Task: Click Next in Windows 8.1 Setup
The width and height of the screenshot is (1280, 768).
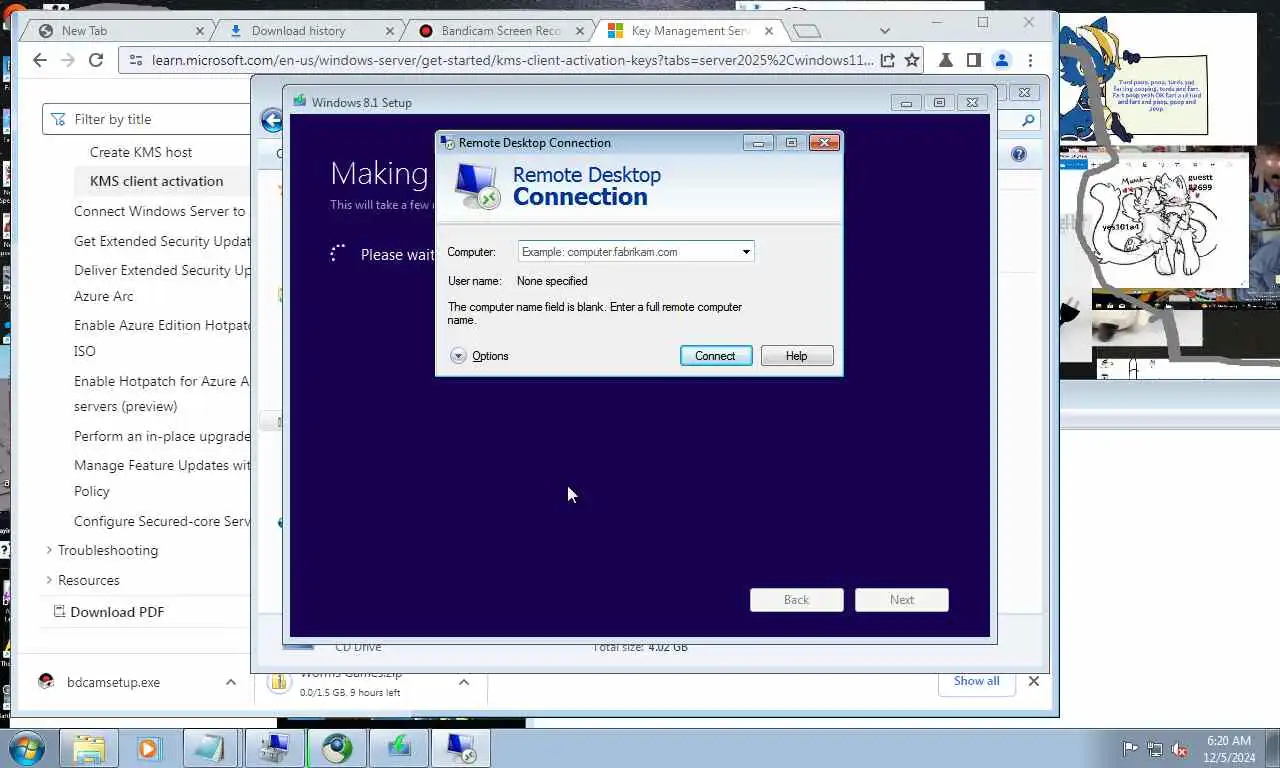Action: click(x=902, y=600)
